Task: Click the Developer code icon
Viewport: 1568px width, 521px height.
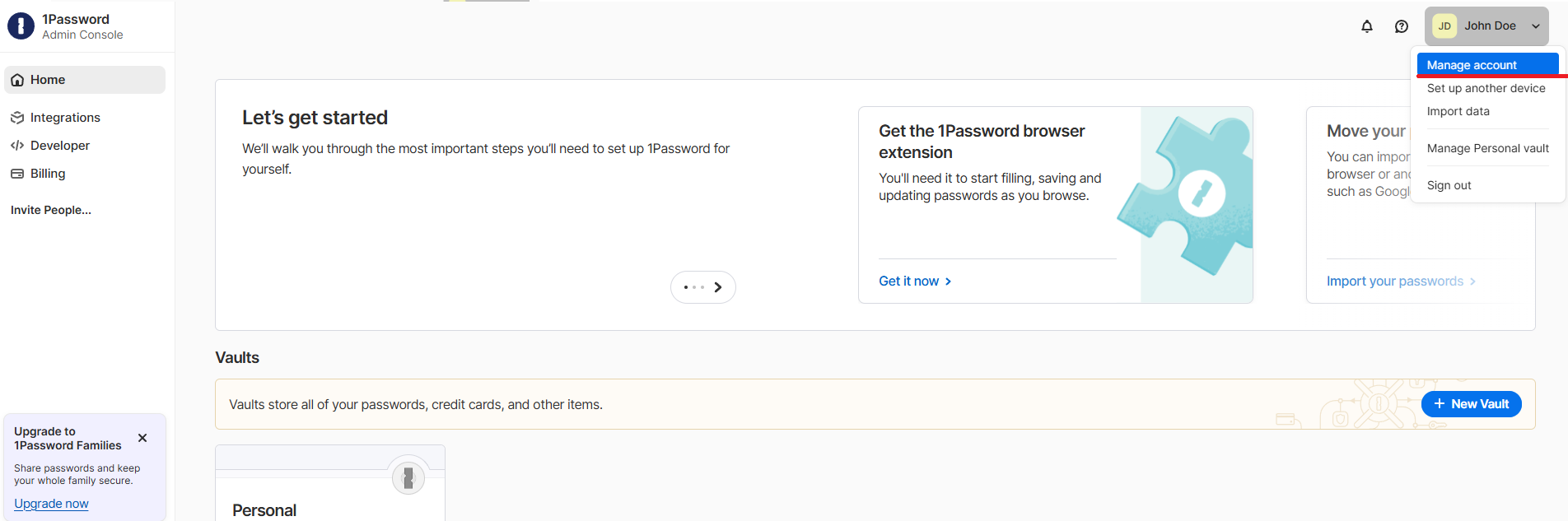Action: coord(17,146)
